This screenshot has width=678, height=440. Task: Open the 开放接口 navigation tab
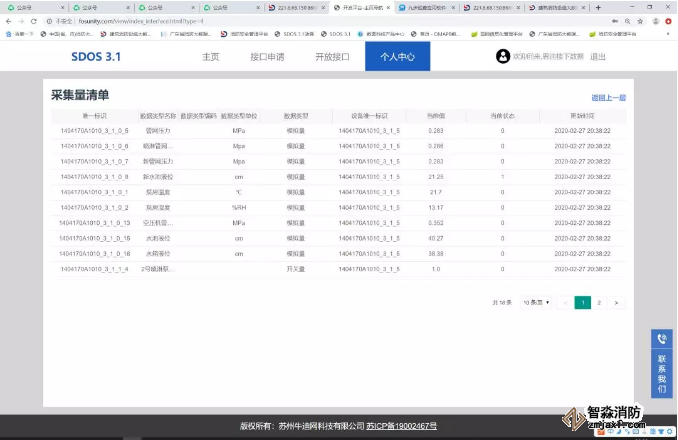[332, 57]
